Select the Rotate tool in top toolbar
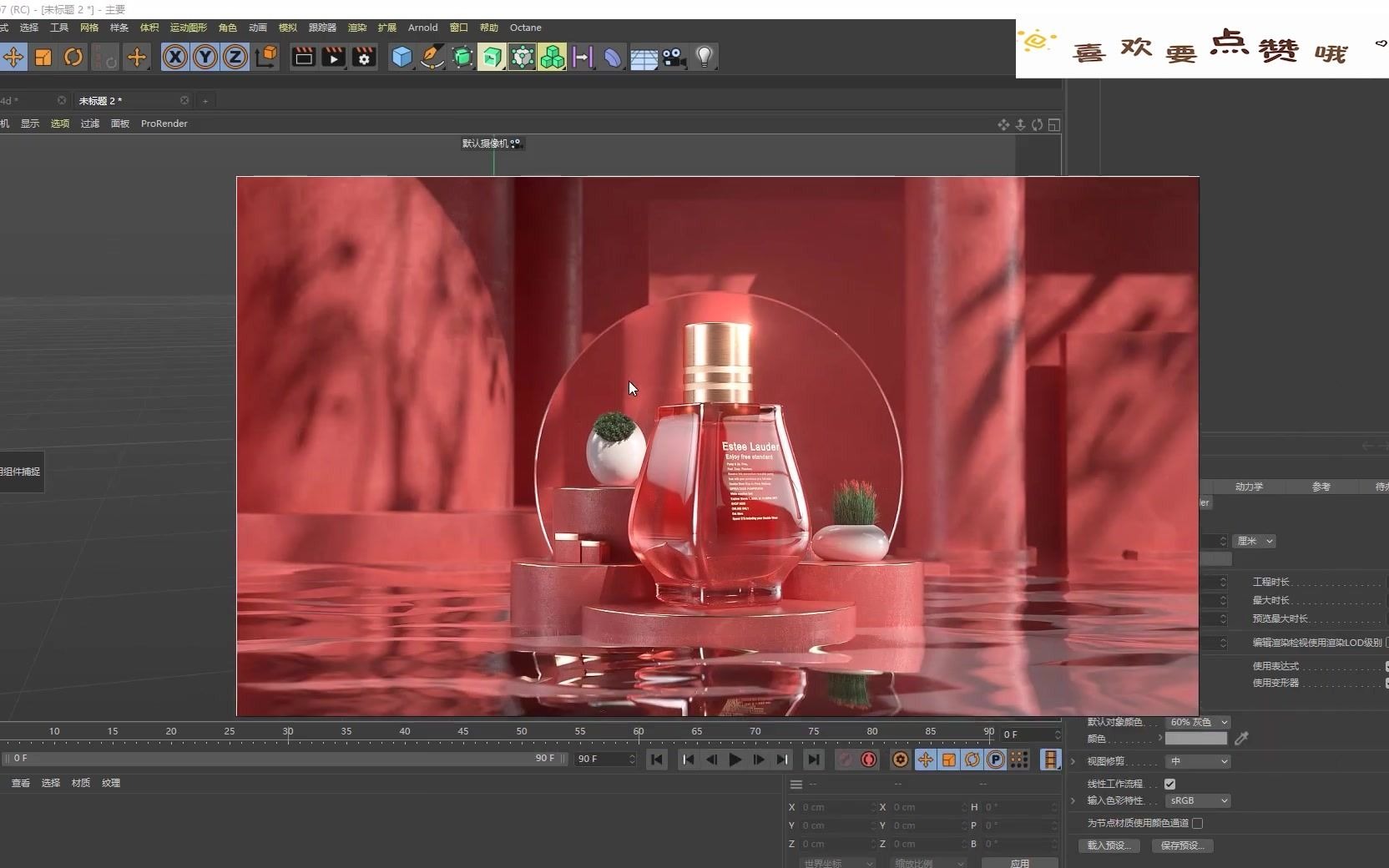Viewport: 1389px width, 868px height. click(73, 58)
